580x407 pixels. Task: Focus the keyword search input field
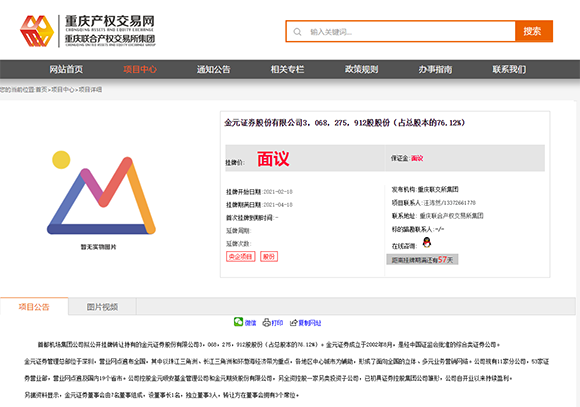(x=401, y=31)
